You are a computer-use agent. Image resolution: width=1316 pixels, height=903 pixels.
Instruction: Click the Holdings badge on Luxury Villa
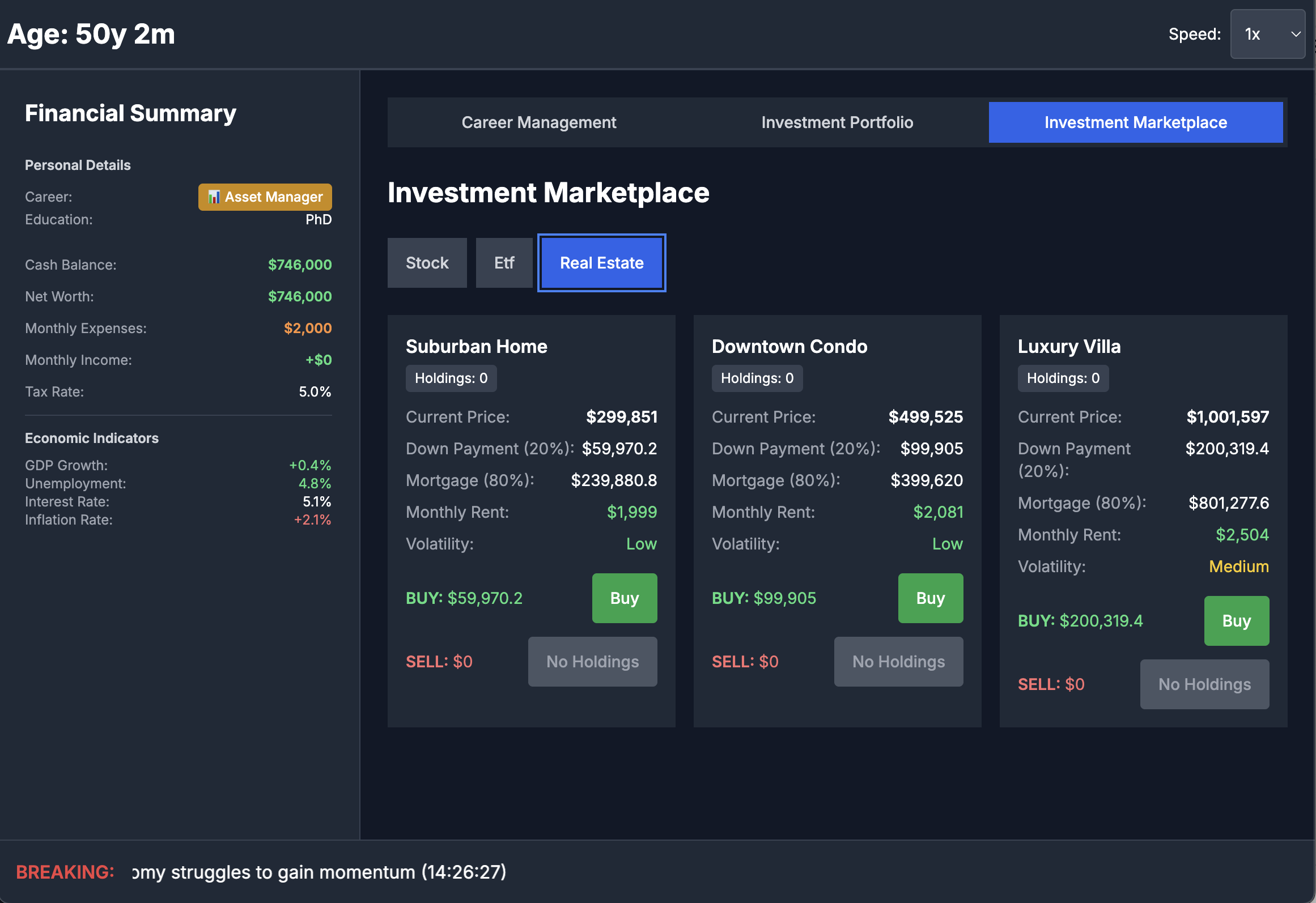tap(1063, 378)
